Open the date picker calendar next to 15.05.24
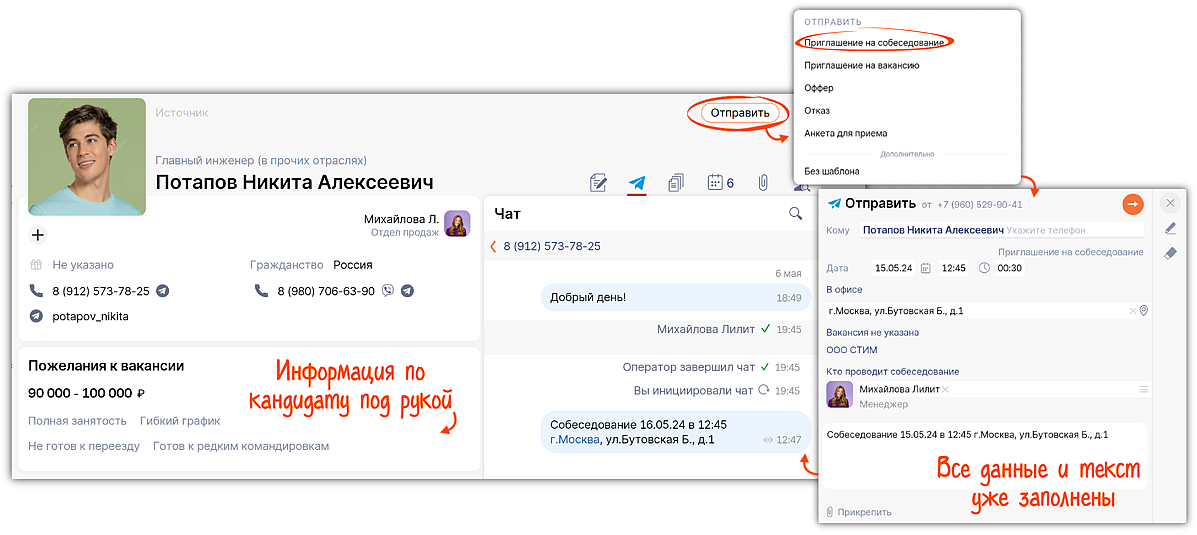Viewport: 1197px width, 535px height. [x=925, y=268]
